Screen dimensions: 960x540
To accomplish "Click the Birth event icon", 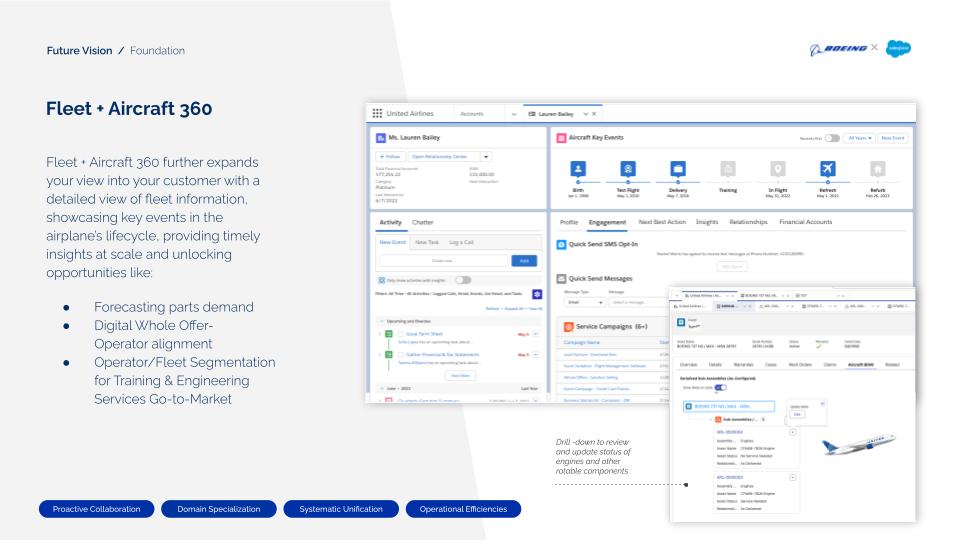I will click(578, 169).
